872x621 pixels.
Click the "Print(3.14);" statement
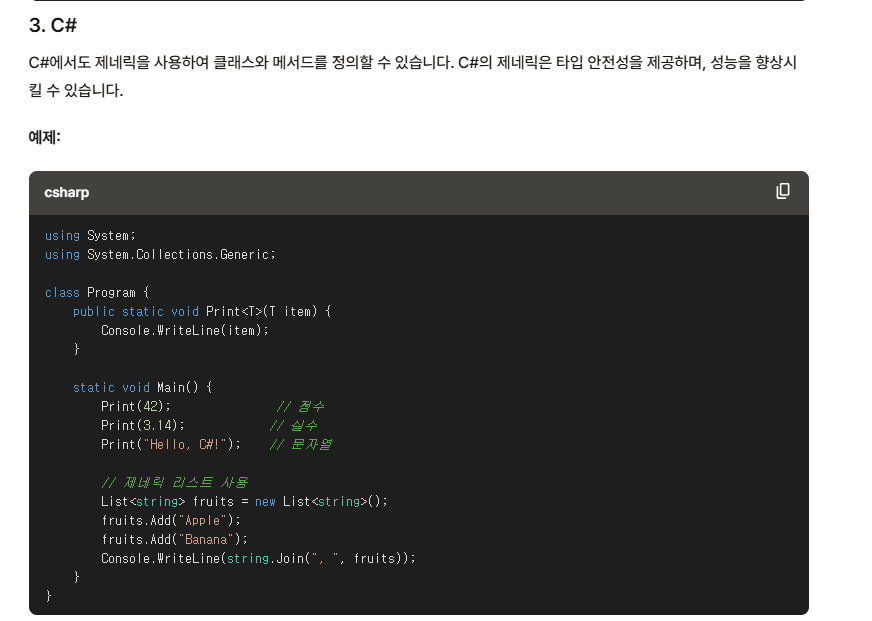(x=143, y=425)
